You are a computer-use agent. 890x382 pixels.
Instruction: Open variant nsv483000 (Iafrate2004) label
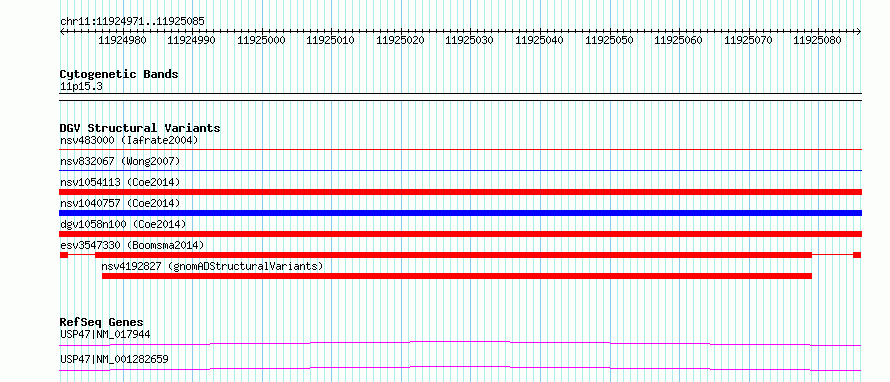click(x=129, y=140)
